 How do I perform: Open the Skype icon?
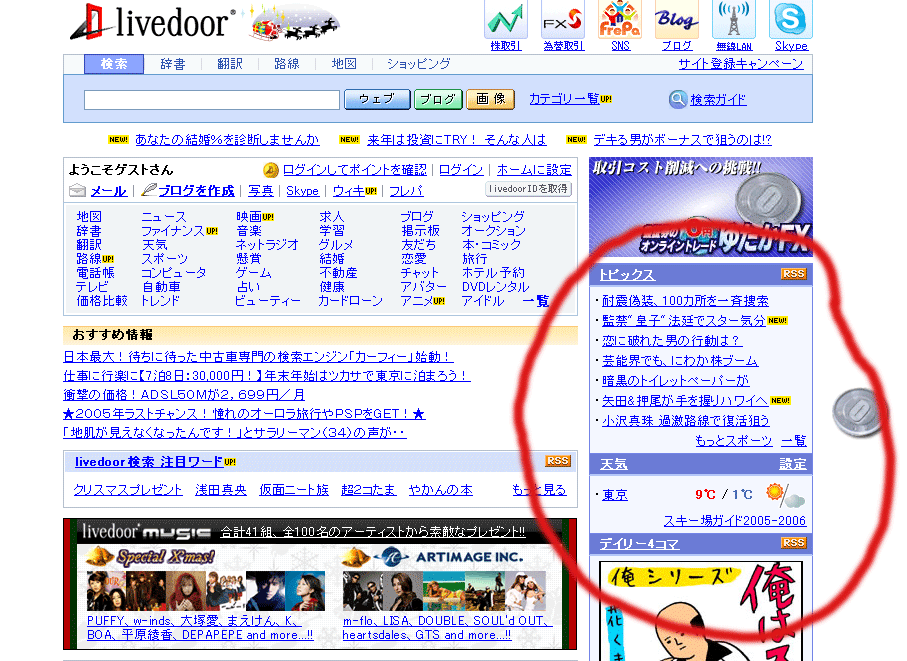click(x=791, y=20)
